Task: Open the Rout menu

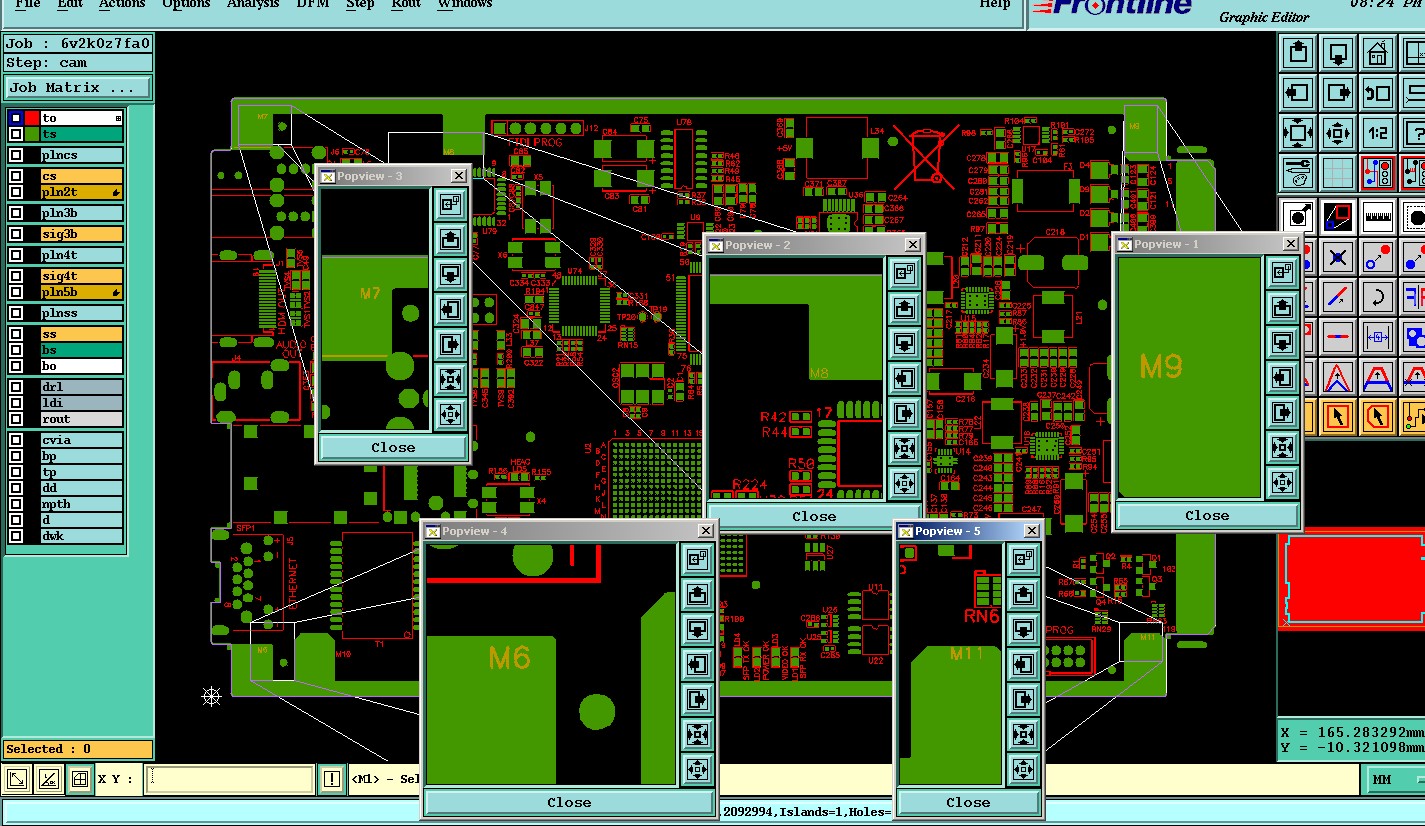Action: (x=406, y=4)
